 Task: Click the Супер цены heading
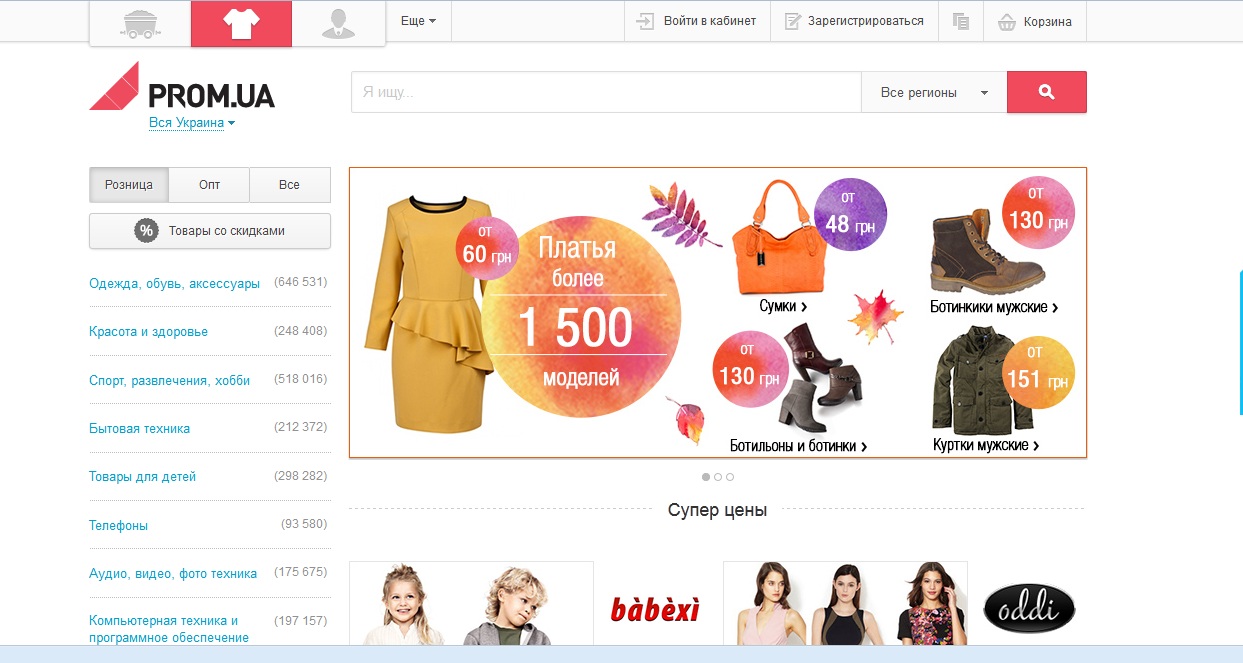point(717,510)
